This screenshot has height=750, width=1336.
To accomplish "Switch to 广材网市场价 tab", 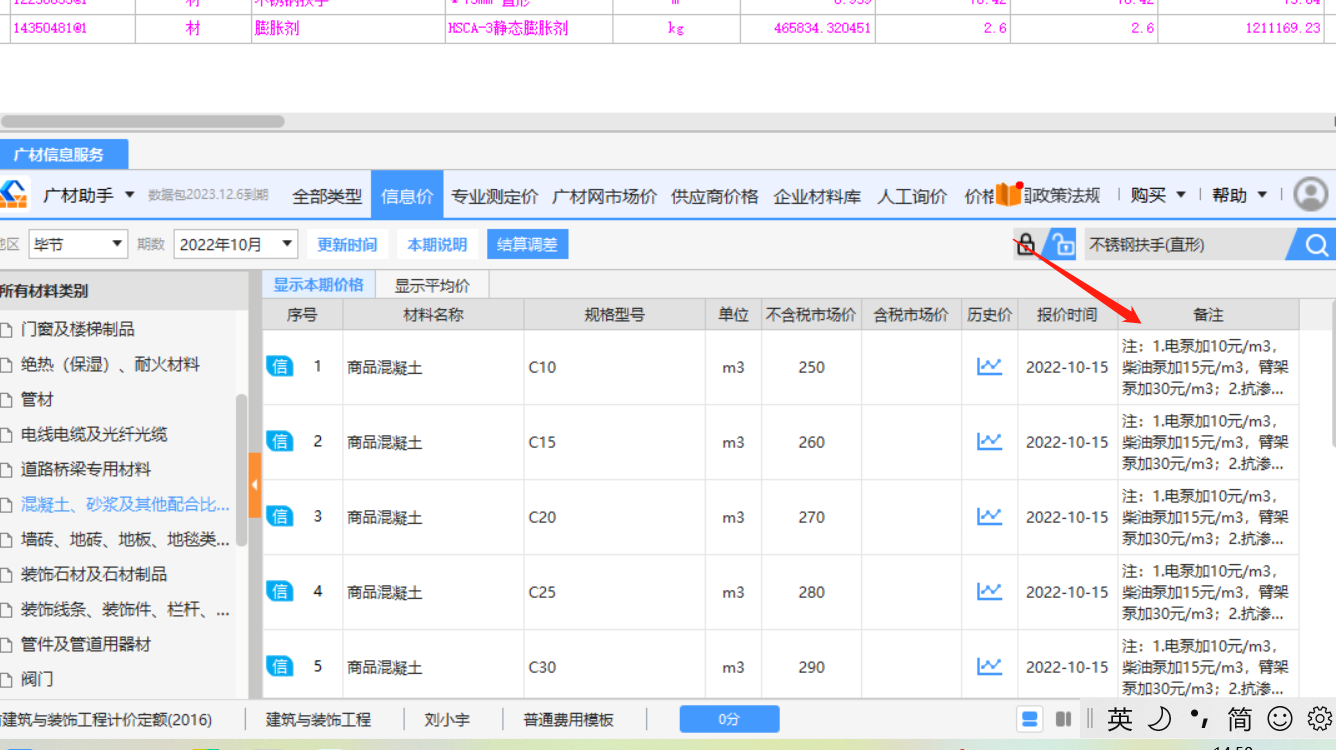I will click(604, 196).
